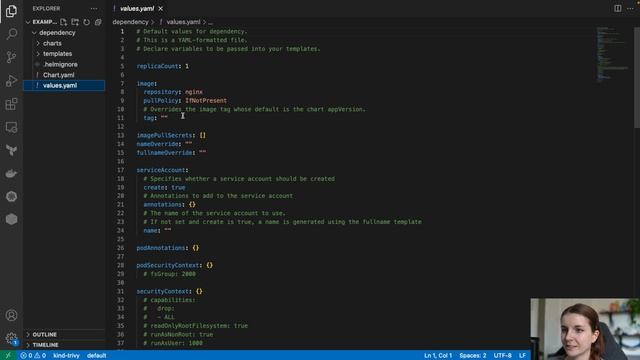Click line number 17 in gutter
This screenshot has height=360, width=640.
coord(121,170)
